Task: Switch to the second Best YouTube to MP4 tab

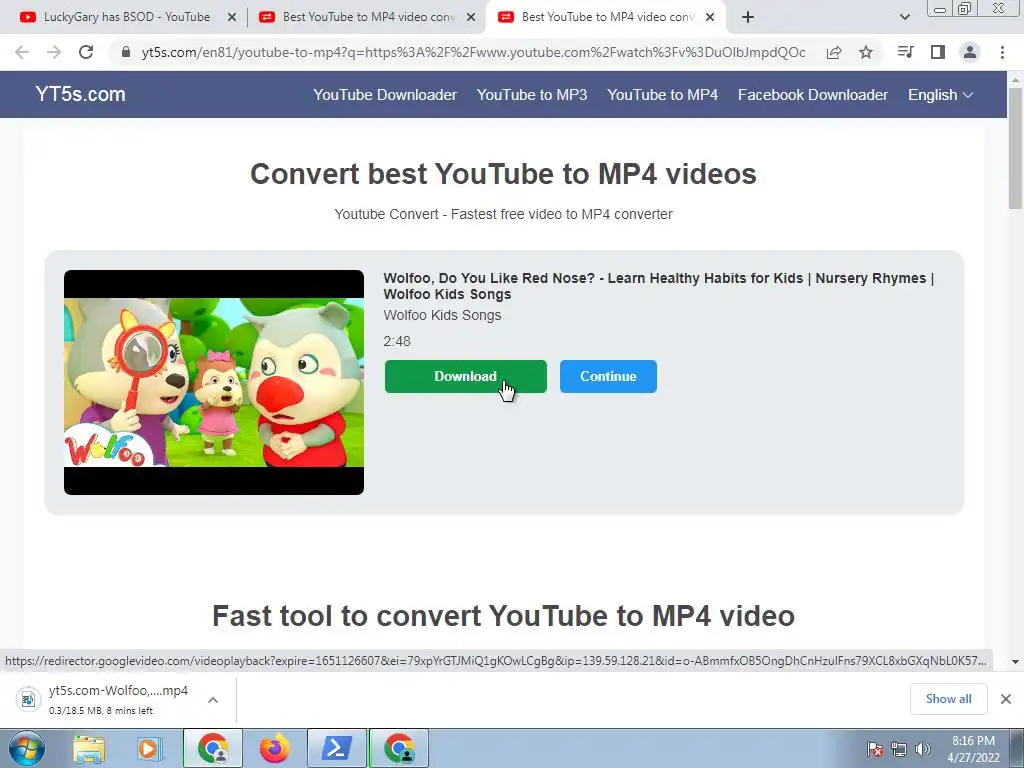Action: (369, 17)
